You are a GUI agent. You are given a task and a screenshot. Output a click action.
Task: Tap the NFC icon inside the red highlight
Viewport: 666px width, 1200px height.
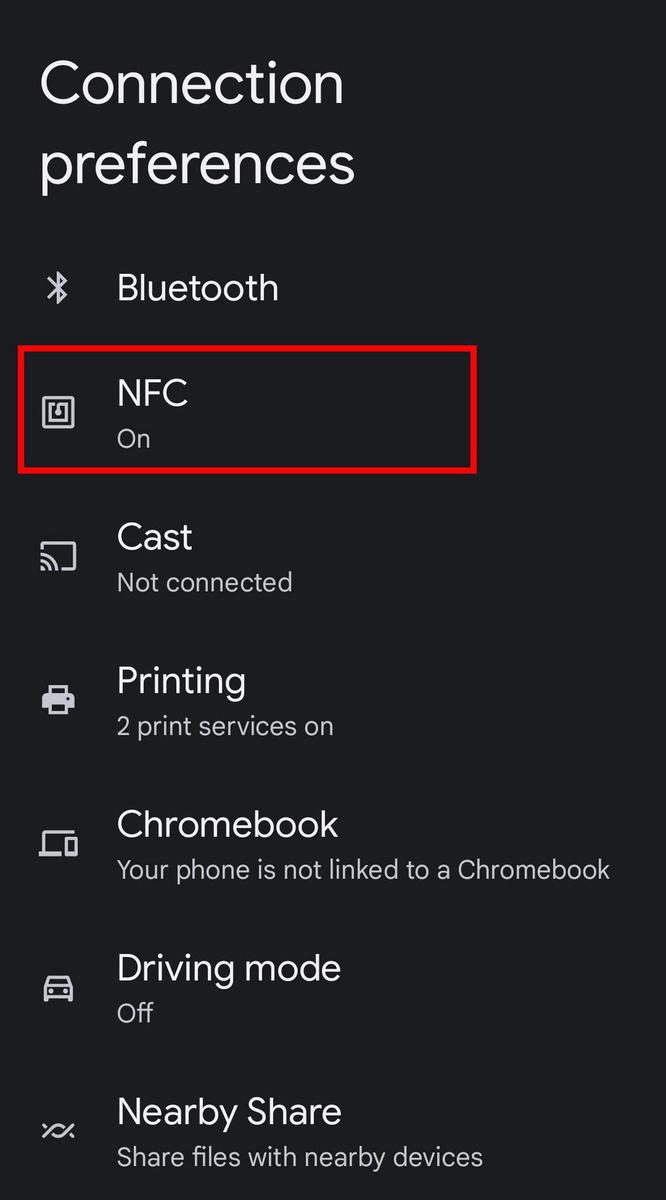click(58, 410)
